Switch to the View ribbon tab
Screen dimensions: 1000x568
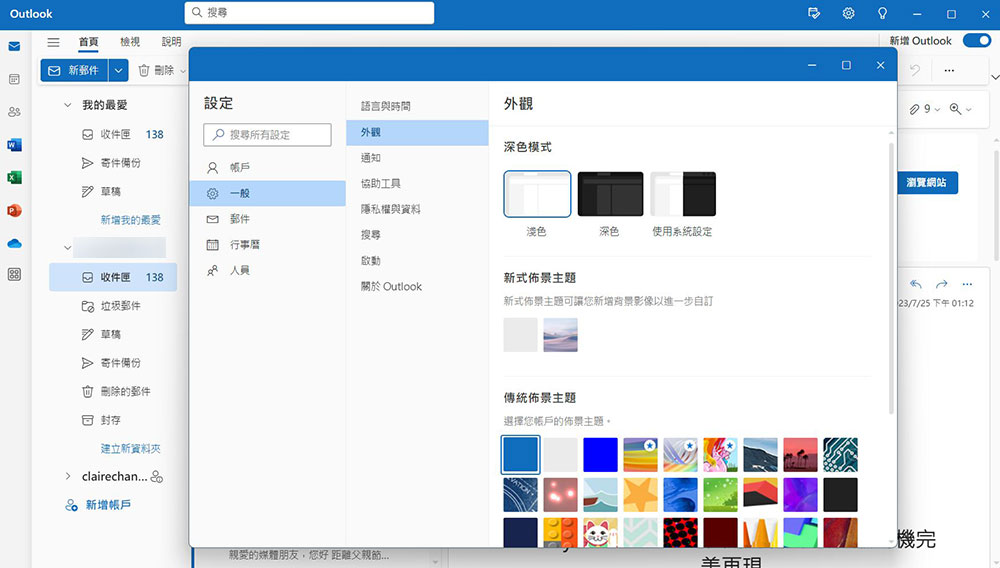pyautogui.click(x=130, y=41)
